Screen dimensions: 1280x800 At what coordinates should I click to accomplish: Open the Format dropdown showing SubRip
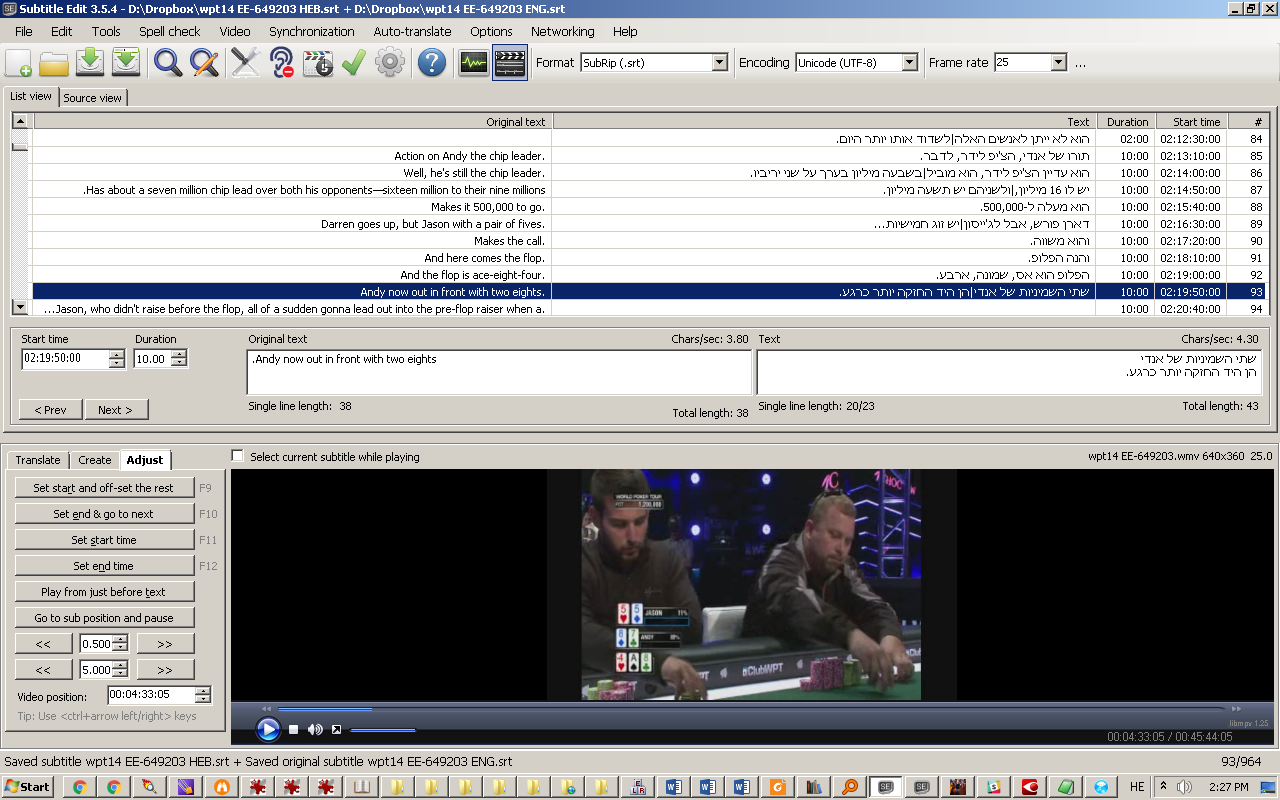(x=718, y=62)
